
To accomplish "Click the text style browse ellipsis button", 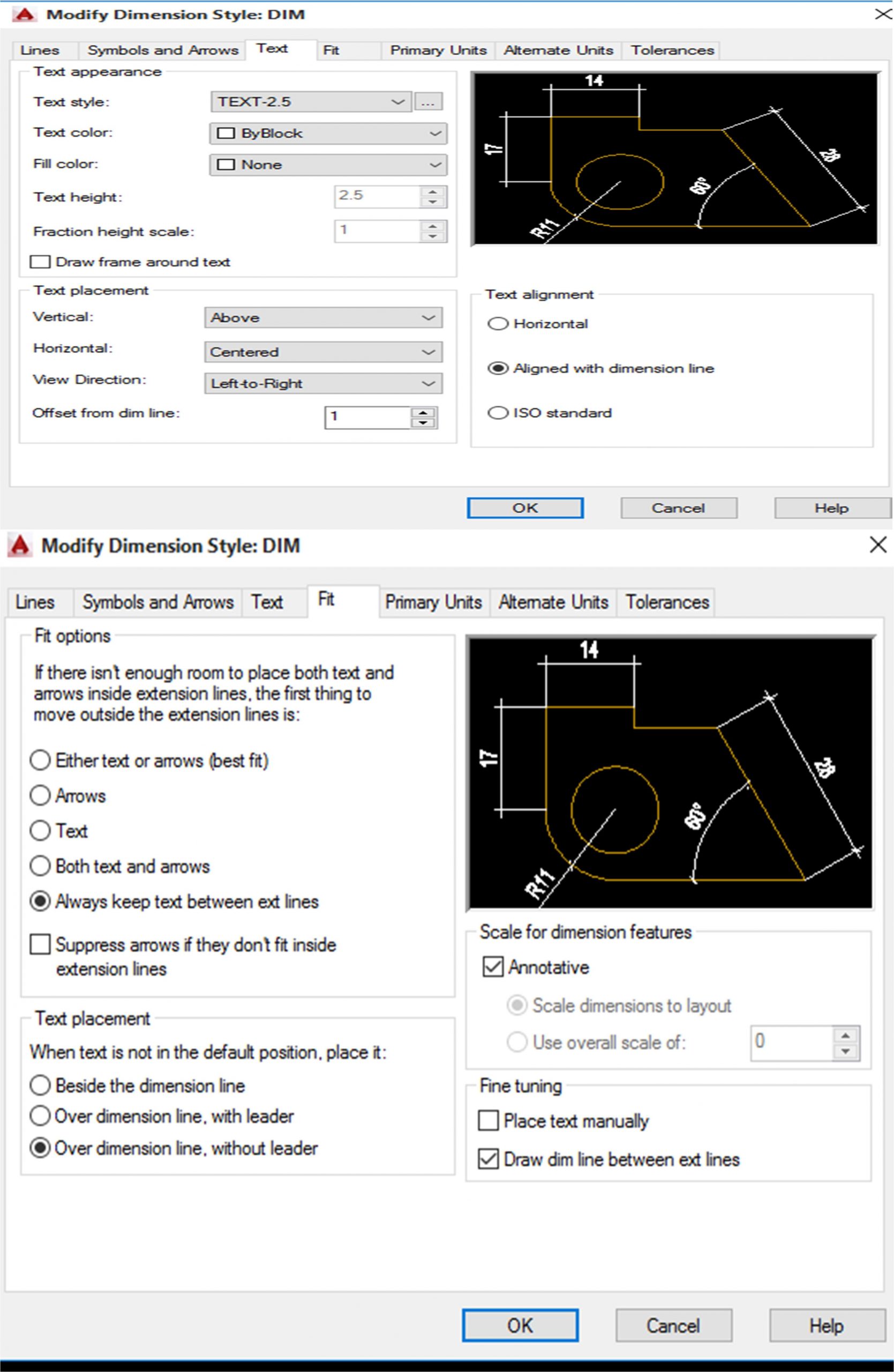I will pos(427,102).
